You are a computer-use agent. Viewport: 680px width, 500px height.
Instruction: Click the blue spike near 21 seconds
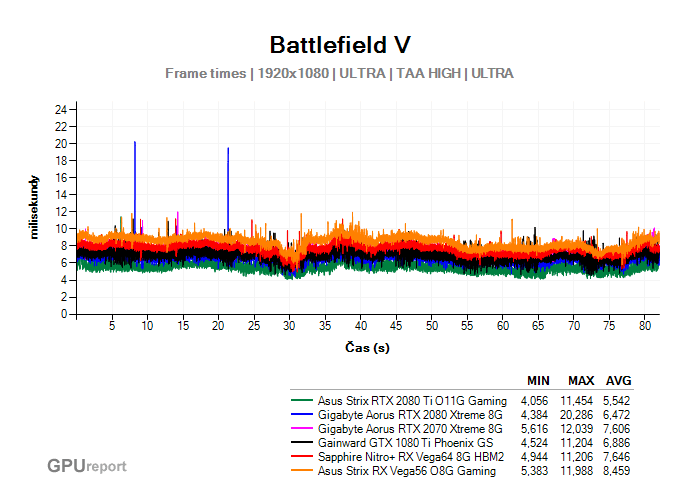[228, 189]
